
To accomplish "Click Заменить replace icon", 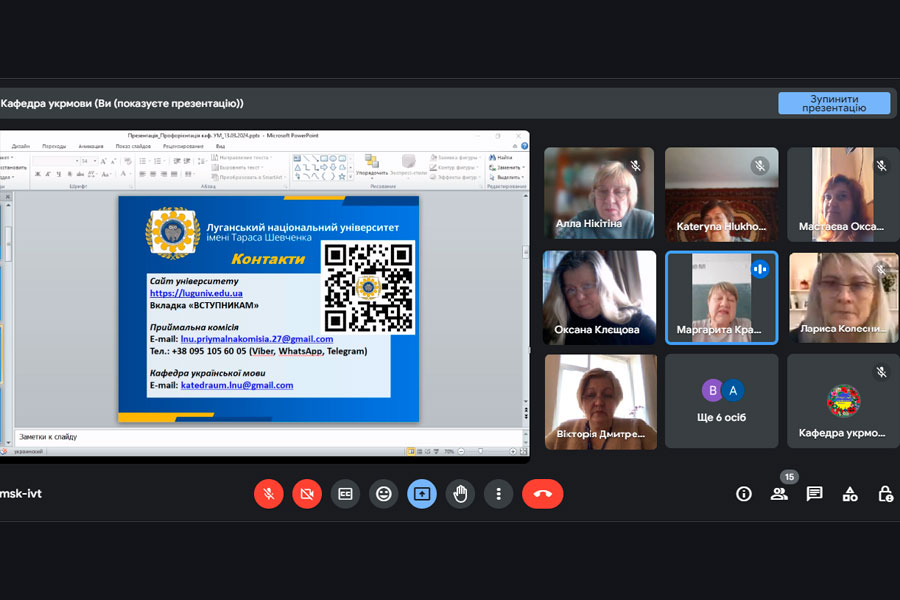I will tap(507, 167).
